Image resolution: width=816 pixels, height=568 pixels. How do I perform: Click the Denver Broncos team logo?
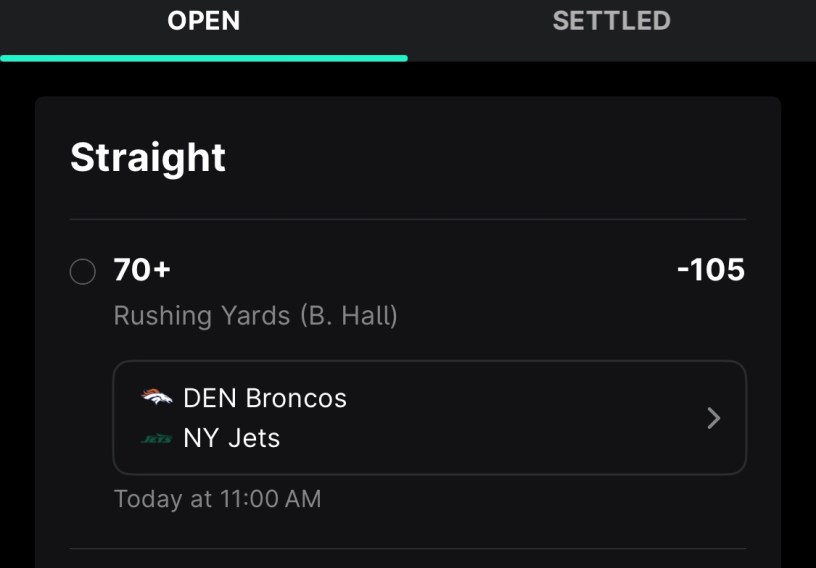pos(157,397)
